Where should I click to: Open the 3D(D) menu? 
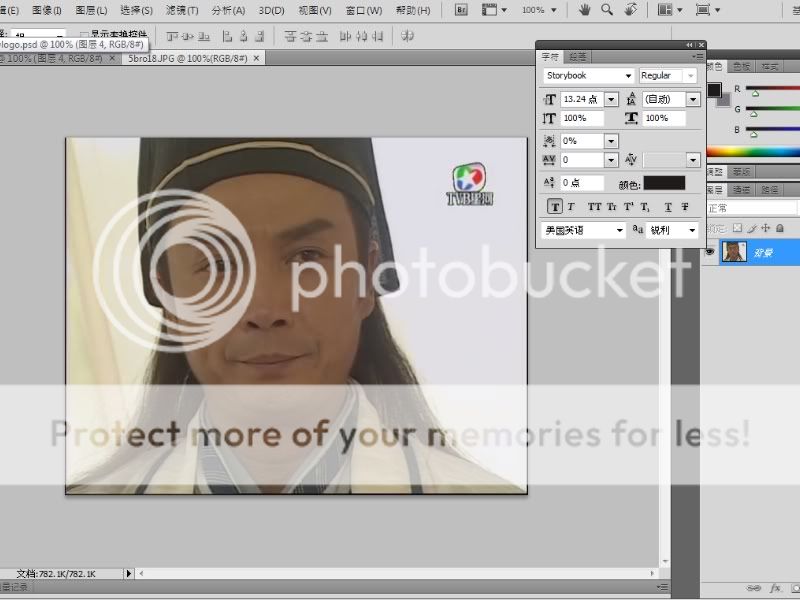[271, 10]
